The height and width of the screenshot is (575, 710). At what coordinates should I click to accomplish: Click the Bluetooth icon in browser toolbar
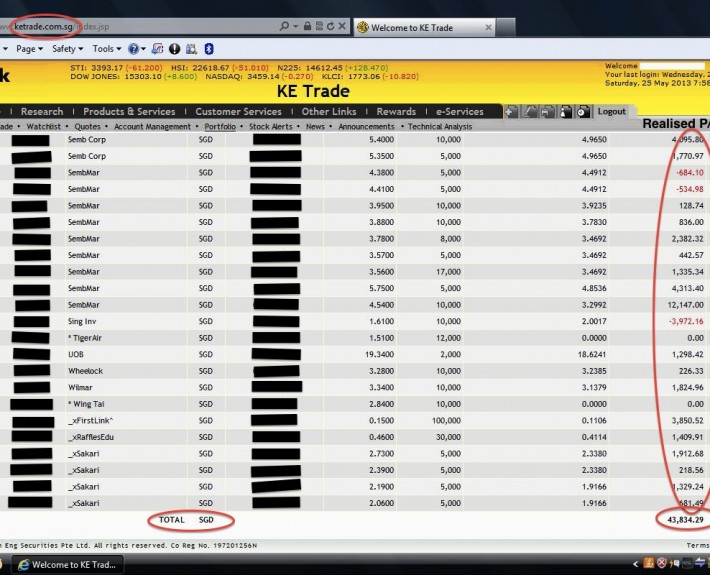[208, 48]
